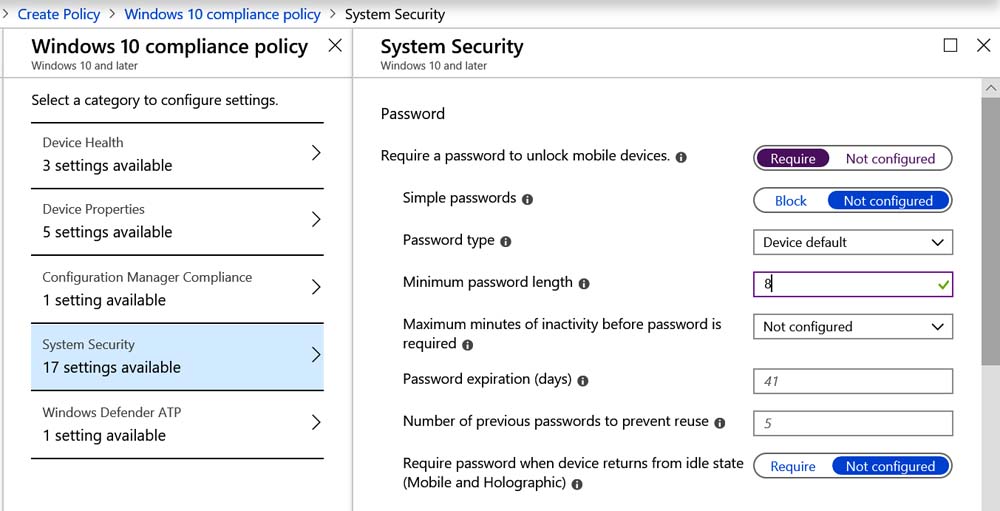Set Simple passwords to Block
The image size is (1000, 511).
tap(791, 201)
